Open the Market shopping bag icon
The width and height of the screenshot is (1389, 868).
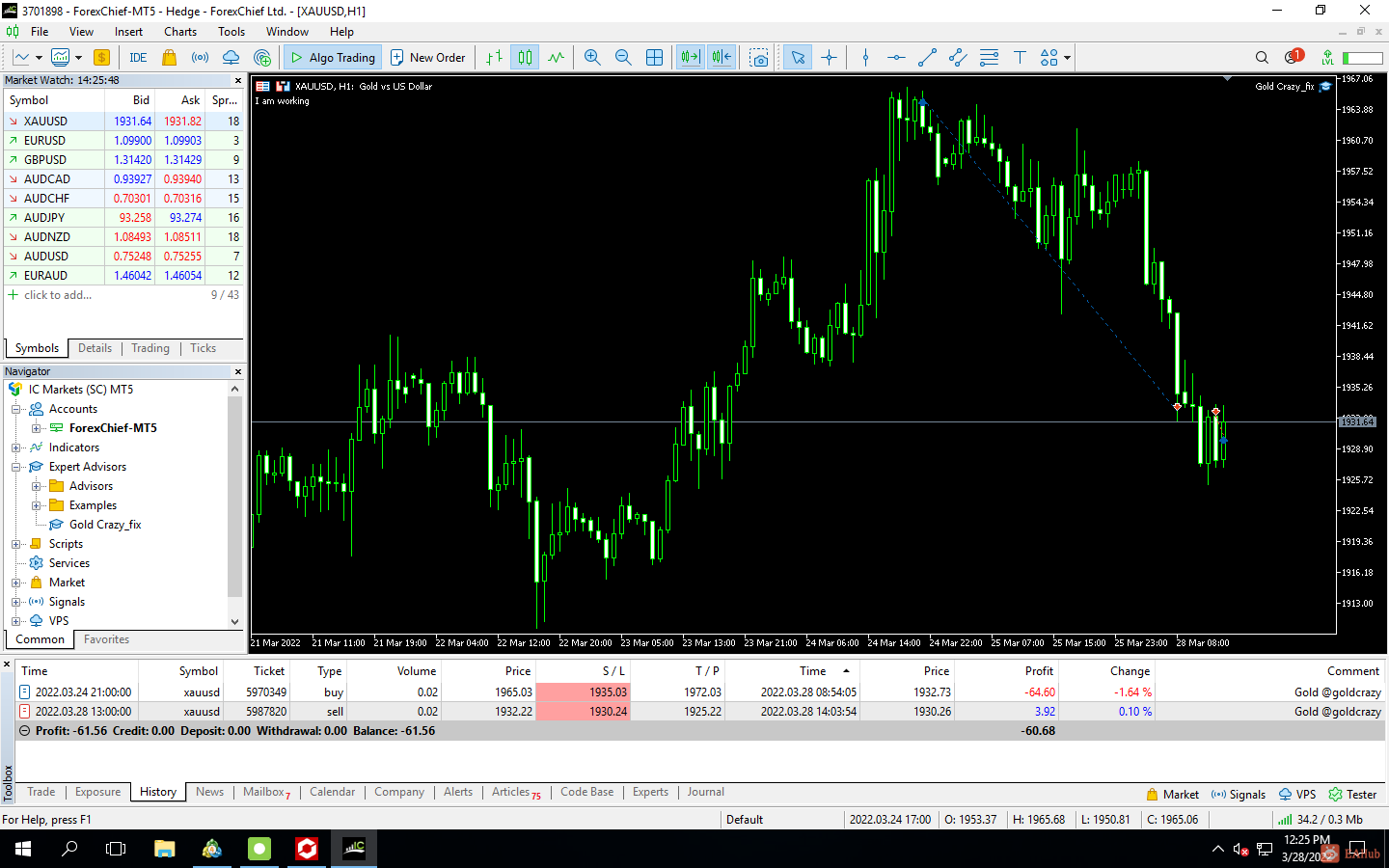(x=170, y=57)
